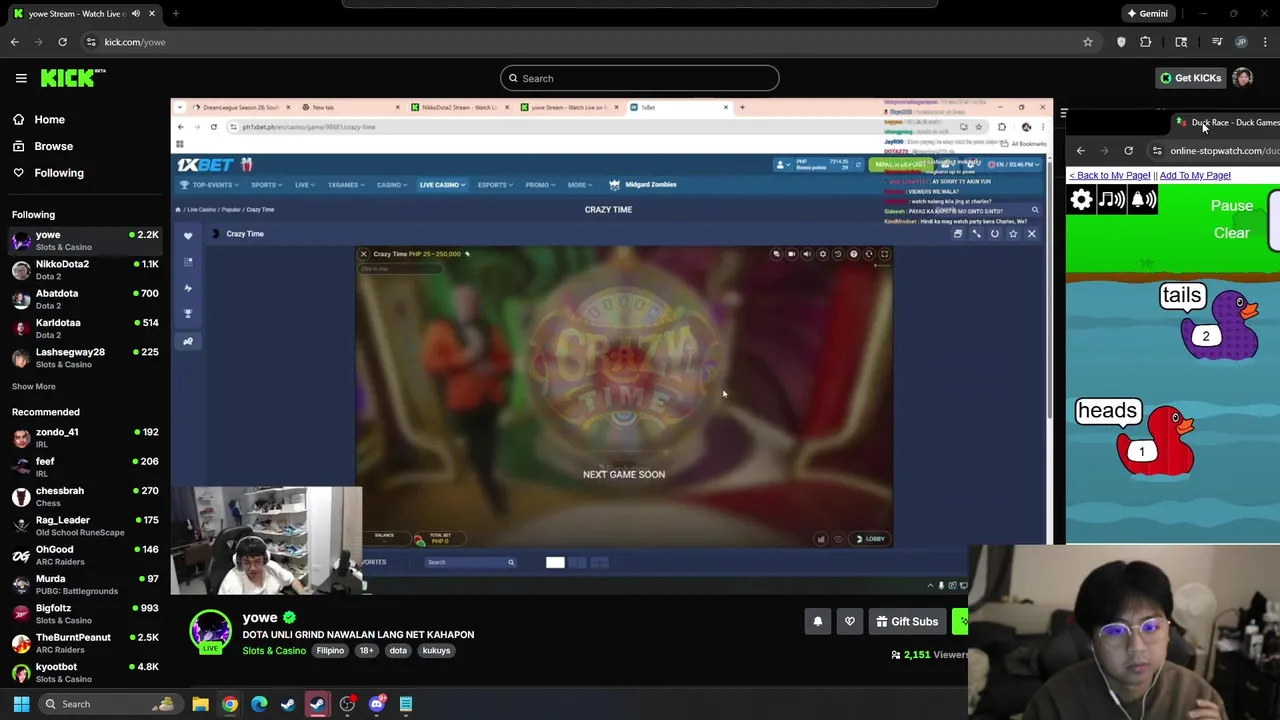
Task: Open LIVE CASINO dropdown in 1xBet
Action: tap(442, 185)
